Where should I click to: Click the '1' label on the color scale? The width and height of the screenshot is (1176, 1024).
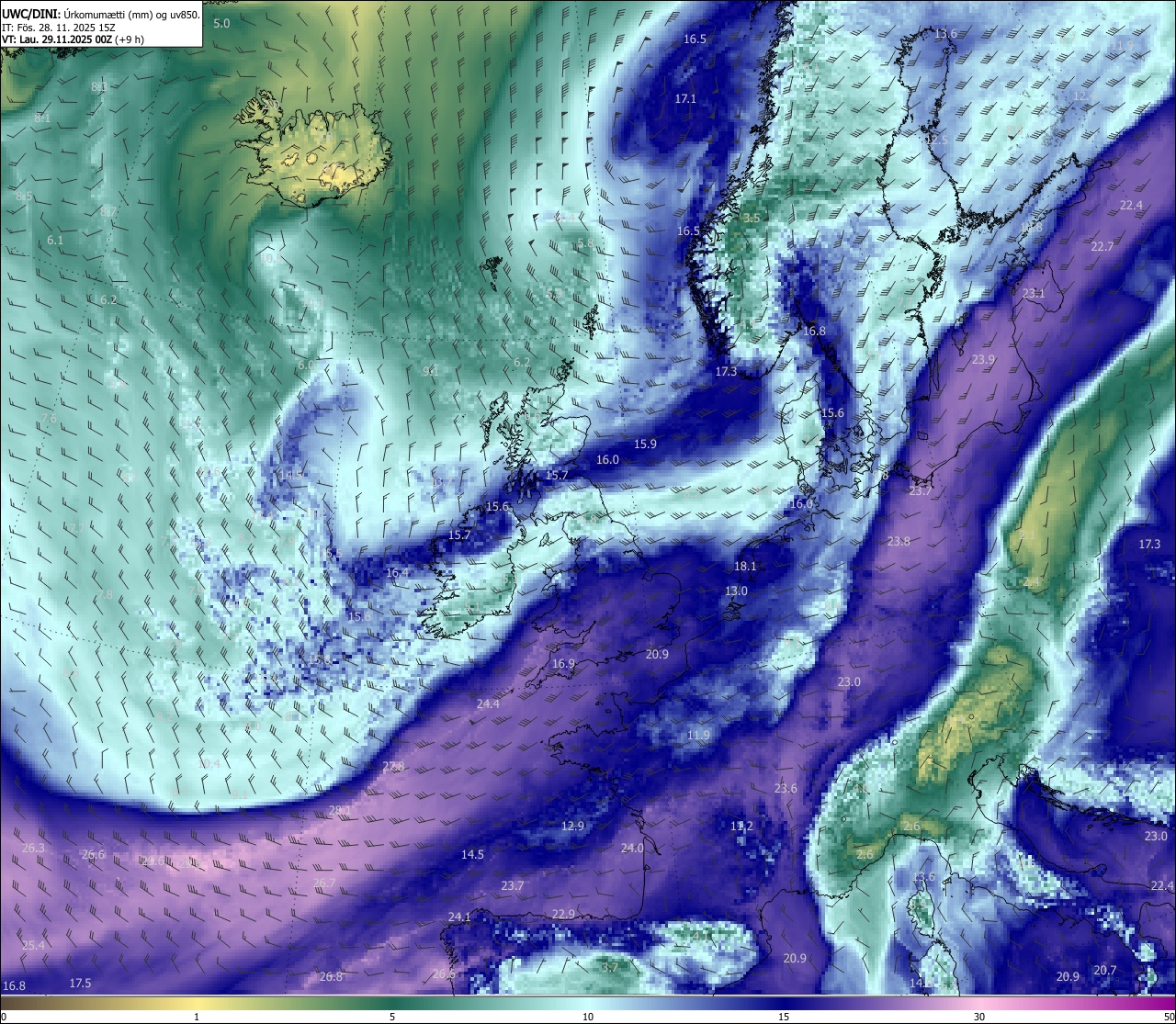coord(197,1017)
